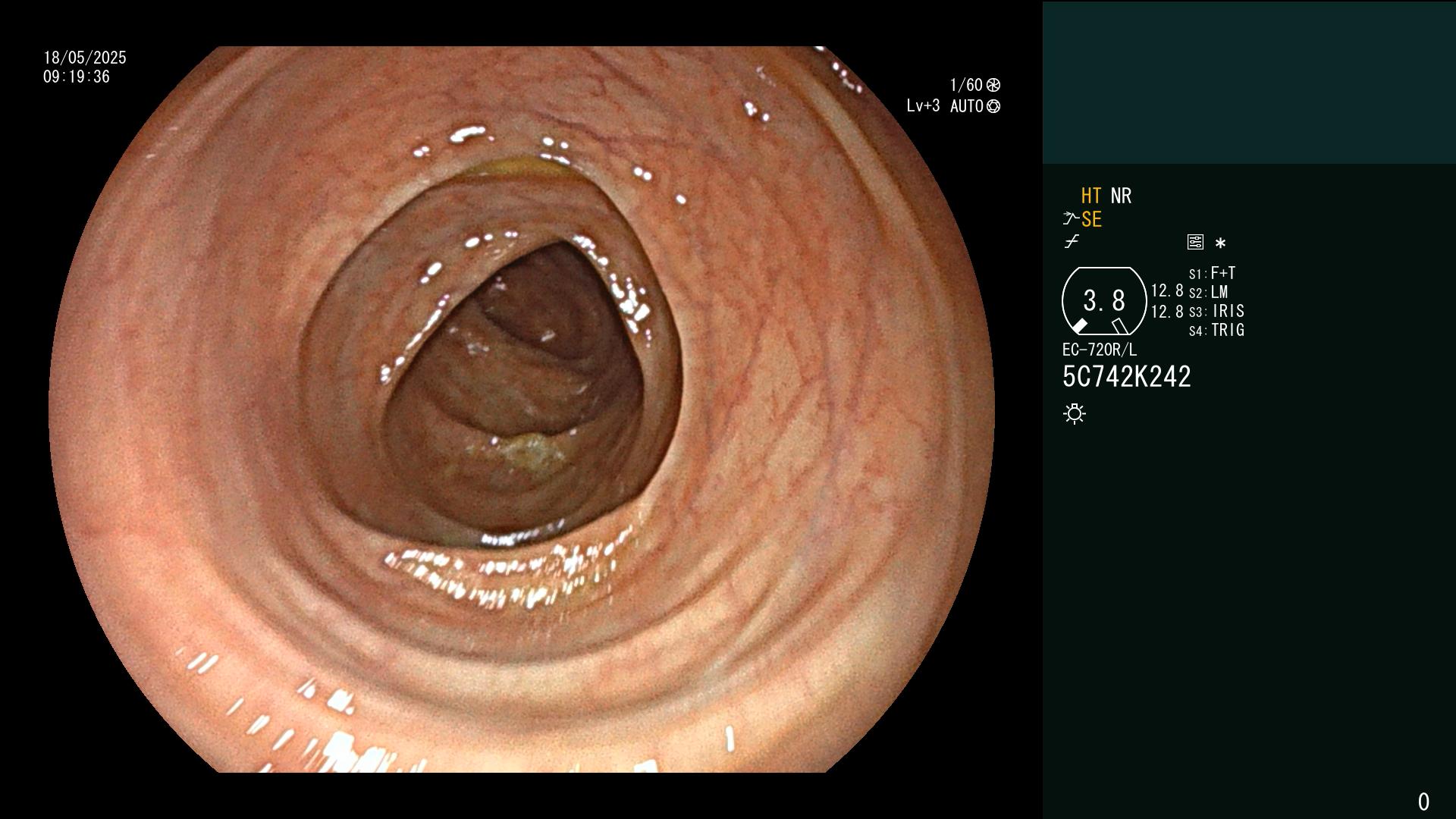Click the time 09:19:36

77,77
